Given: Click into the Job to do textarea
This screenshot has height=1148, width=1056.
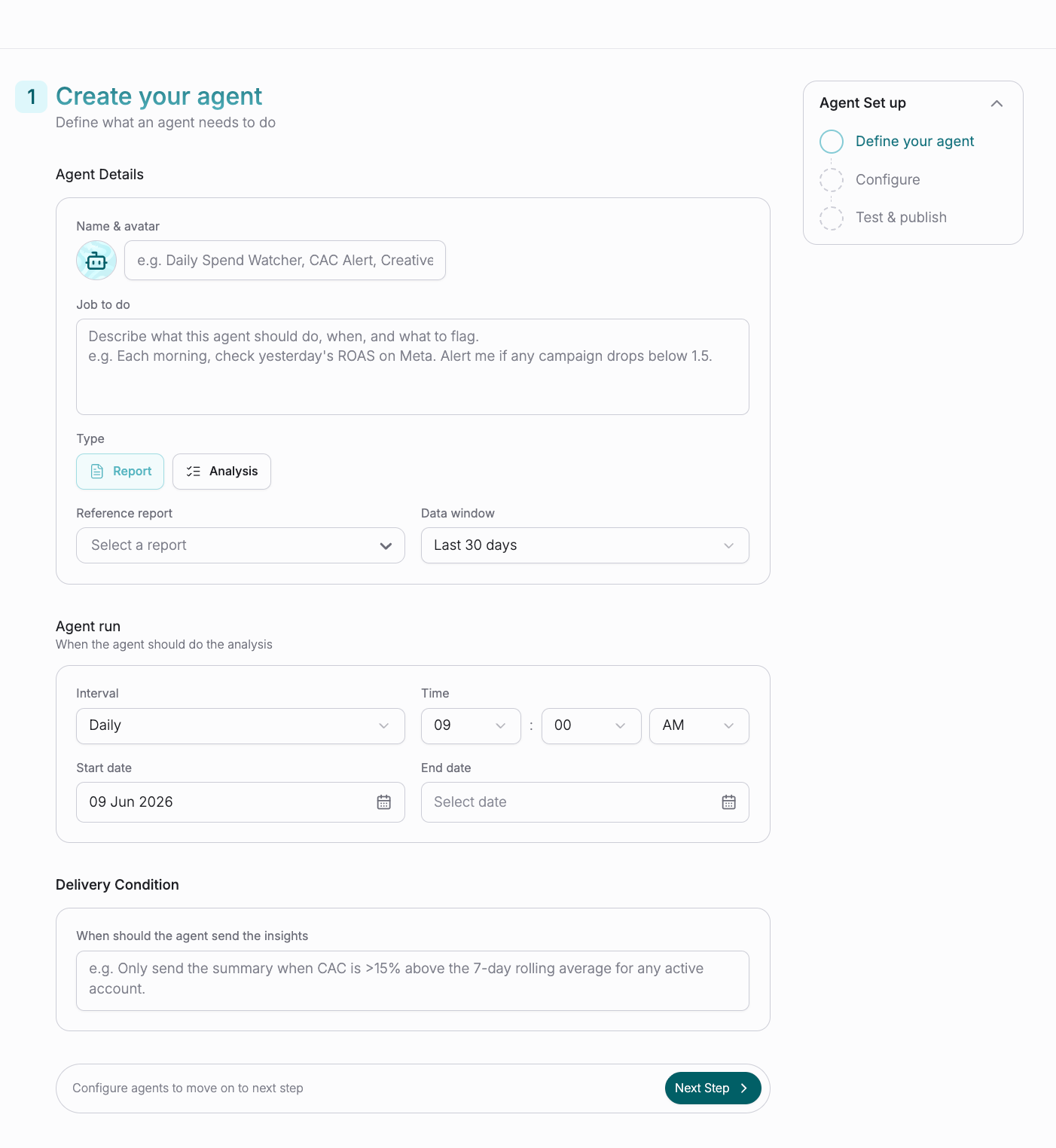Looking at the screenshot, I should pos(413,367).
